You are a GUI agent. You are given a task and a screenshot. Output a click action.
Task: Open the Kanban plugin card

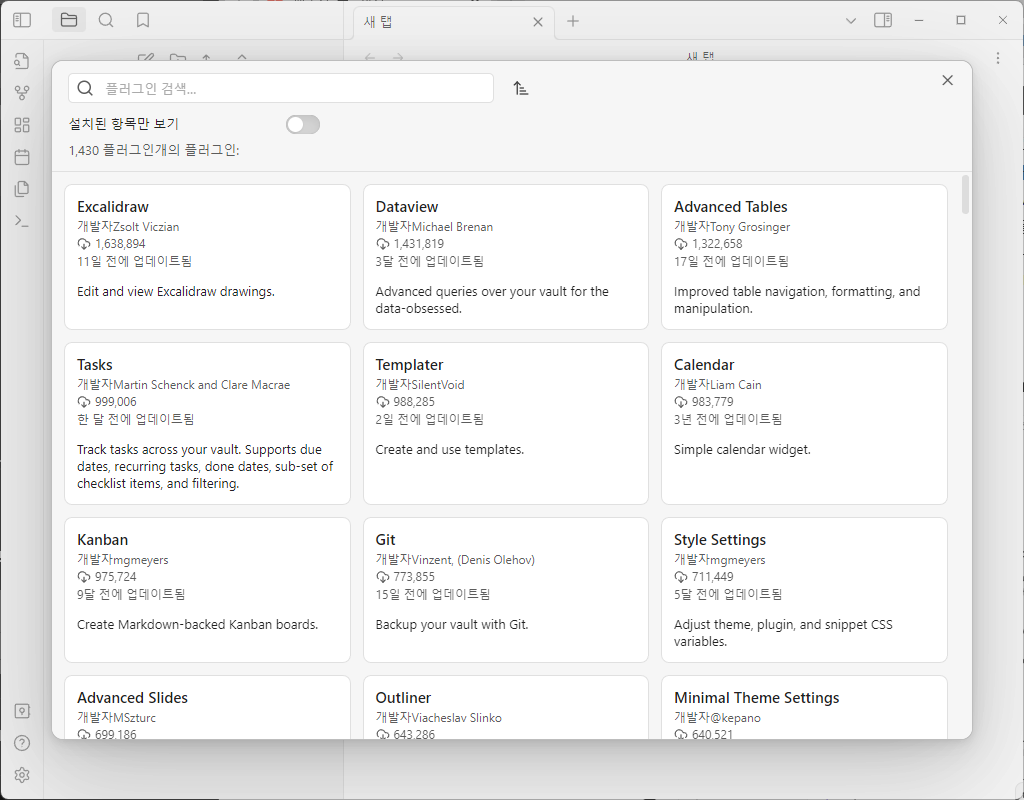coord(207,590)
